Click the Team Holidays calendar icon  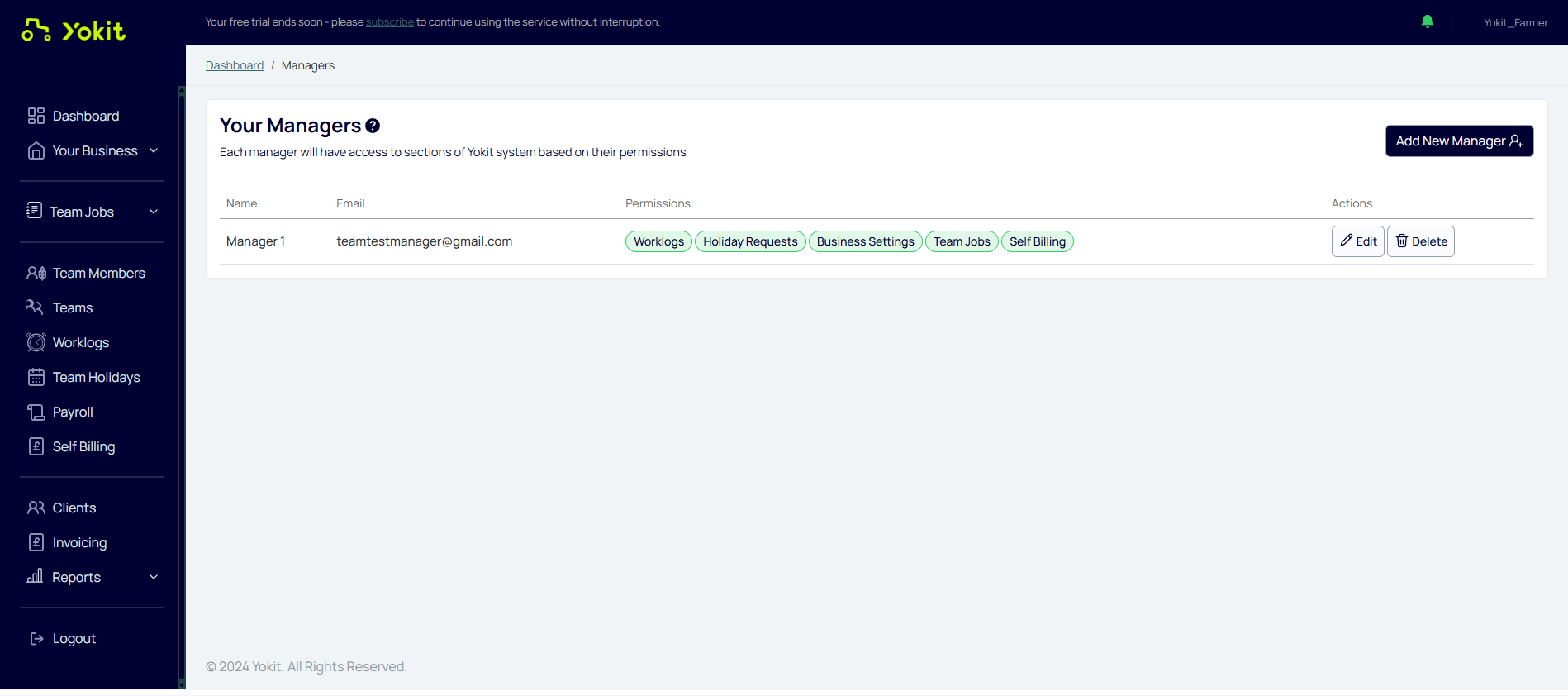[36, 377]
